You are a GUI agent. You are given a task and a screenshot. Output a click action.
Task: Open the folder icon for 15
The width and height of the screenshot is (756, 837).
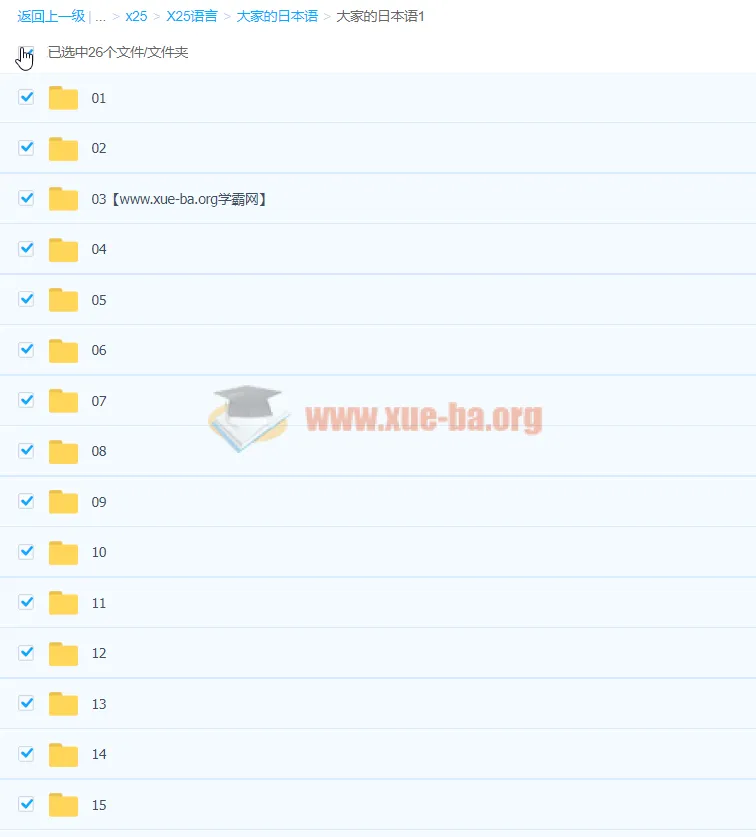click(x=63, y=805)
